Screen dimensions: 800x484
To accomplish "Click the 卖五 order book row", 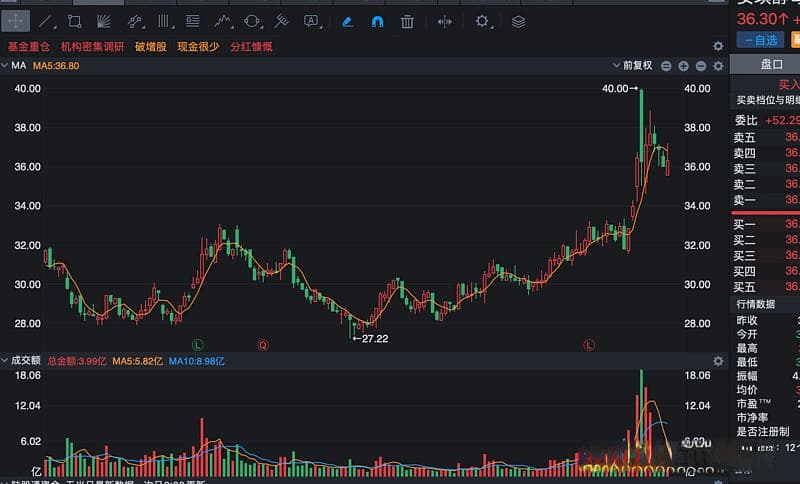I will pos(765,138).
